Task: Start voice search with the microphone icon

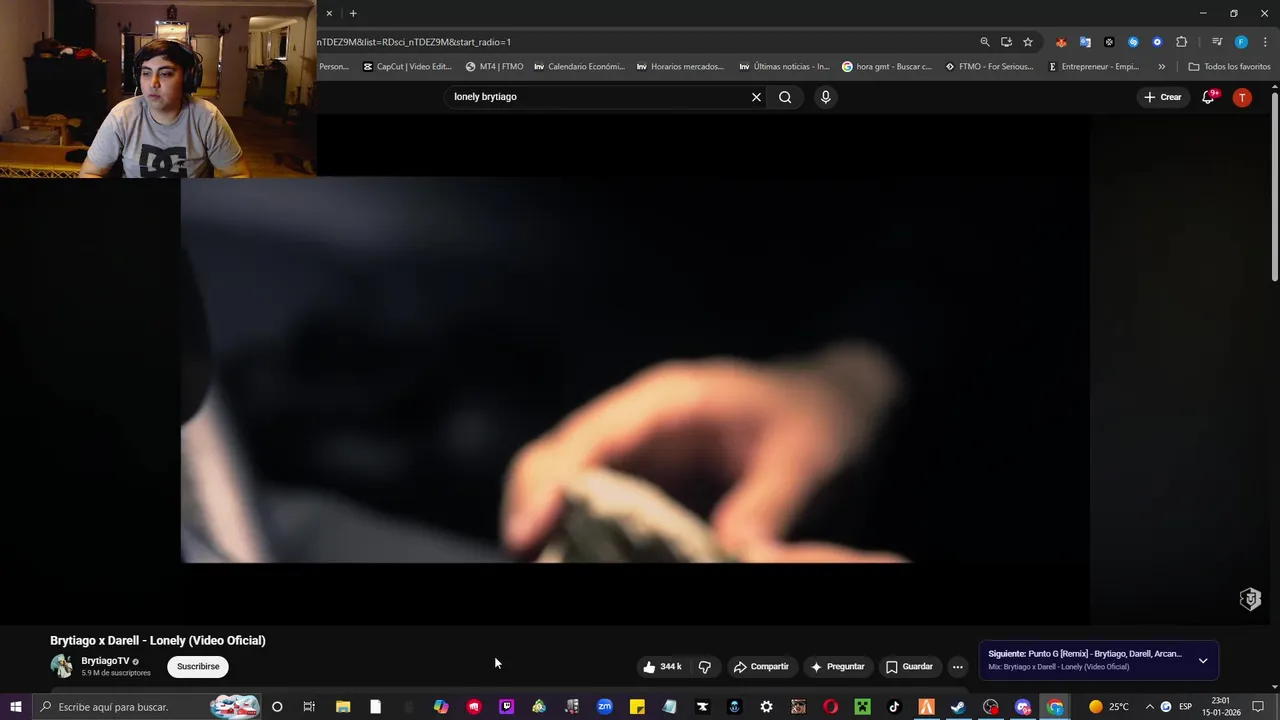Action: pyautogui.click(x=825, y=97)
